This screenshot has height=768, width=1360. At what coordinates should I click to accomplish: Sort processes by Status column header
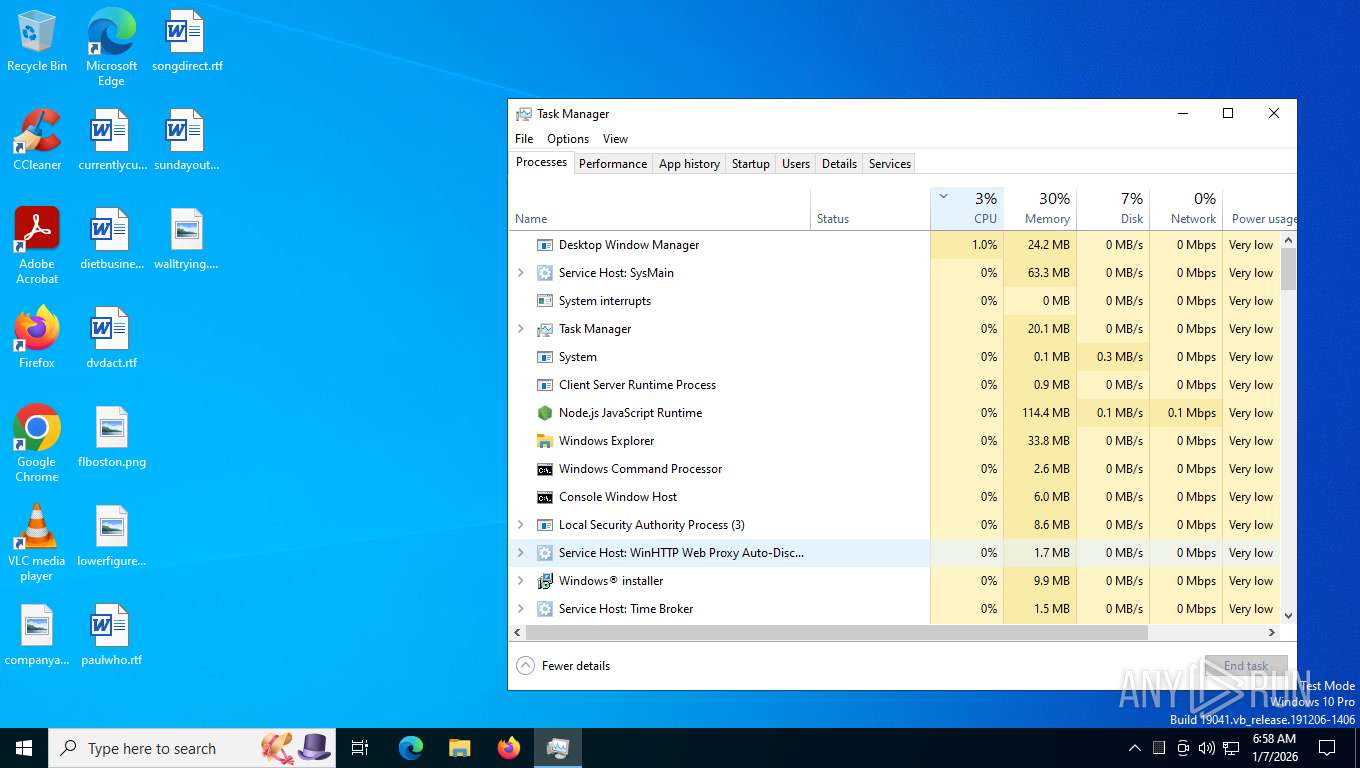point(870,208)
